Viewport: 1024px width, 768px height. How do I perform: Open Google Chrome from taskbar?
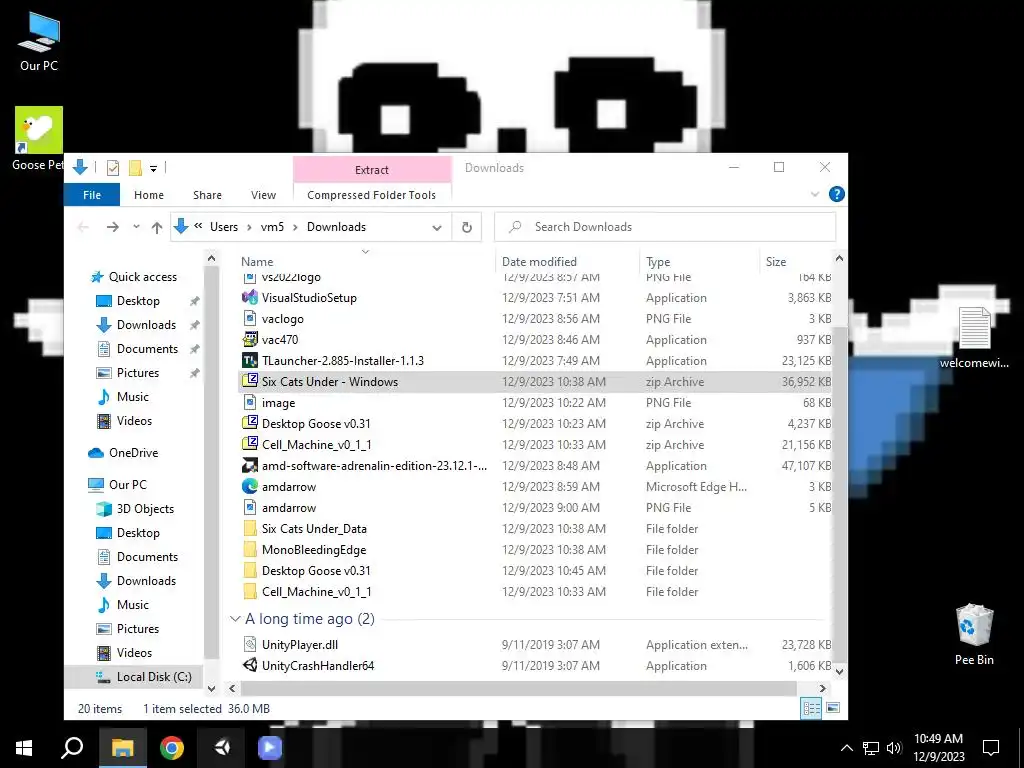coord(172,748)
